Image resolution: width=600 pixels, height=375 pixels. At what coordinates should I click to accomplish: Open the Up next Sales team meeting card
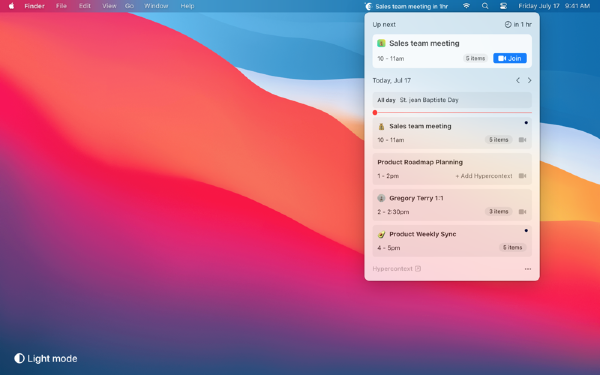(x=452, y=51)
